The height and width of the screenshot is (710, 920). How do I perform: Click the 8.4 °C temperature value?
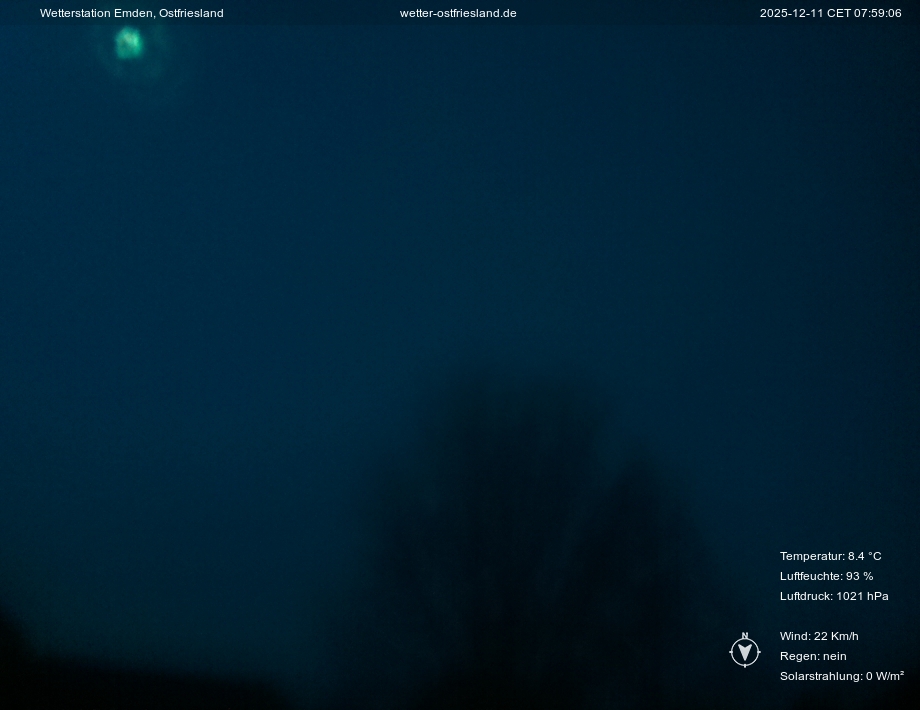pos(865,556)
